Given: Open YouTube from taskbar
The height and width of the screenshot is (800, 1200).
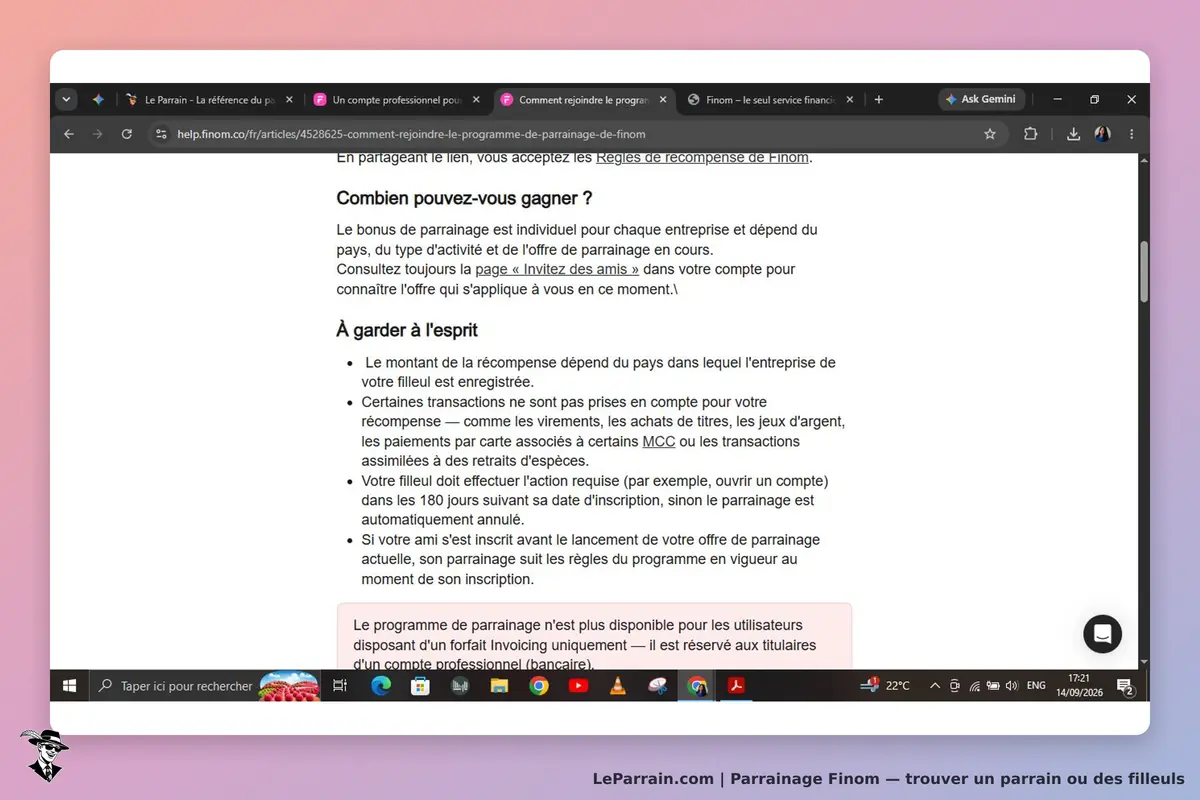Looking at the screenshot, I should (578, 686).
